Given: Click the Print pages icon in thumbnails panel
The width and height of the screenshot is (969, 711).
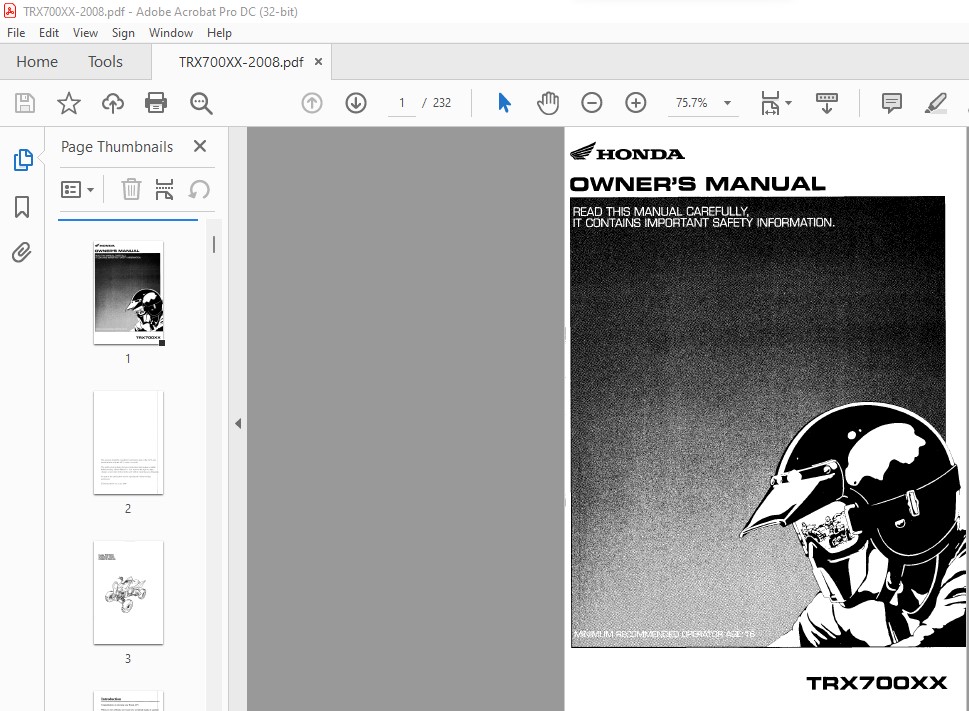Looking at the screenshot, I should tap(164, 190).
